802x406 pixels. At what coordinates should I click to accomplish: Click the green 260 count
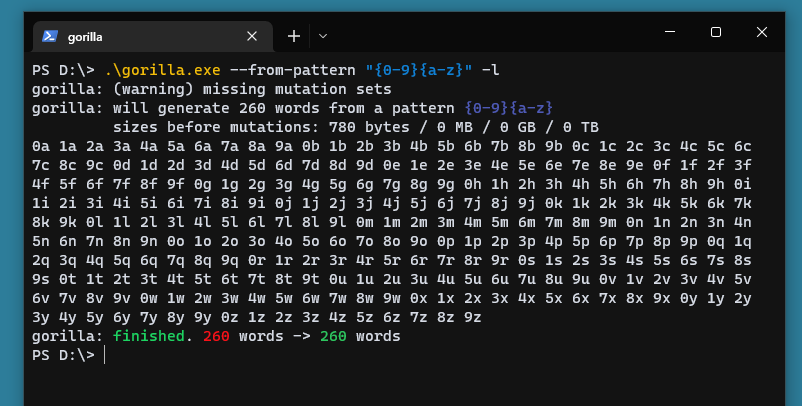[333, 336]
